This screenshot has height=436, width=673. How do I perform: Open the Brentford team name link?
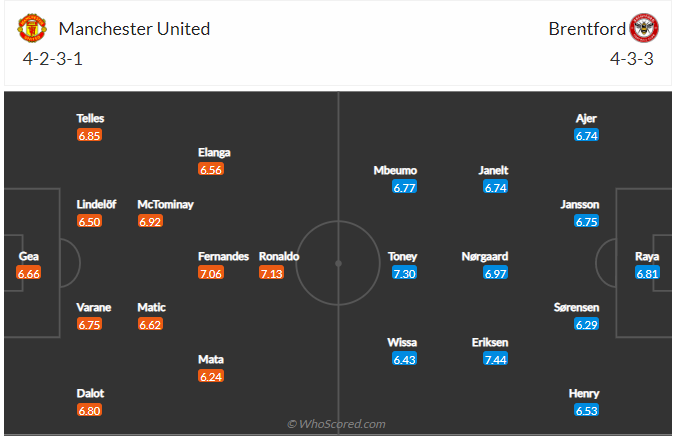tap(586, 28)
